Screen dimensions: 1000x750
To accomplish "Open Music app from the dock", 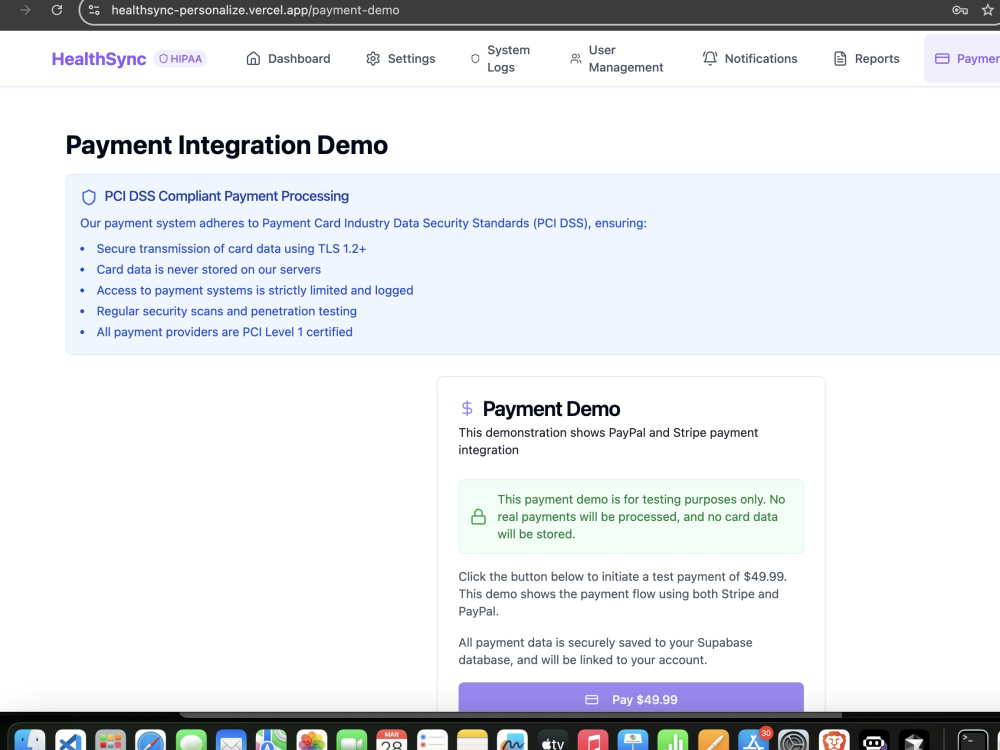I will (592, 740).
